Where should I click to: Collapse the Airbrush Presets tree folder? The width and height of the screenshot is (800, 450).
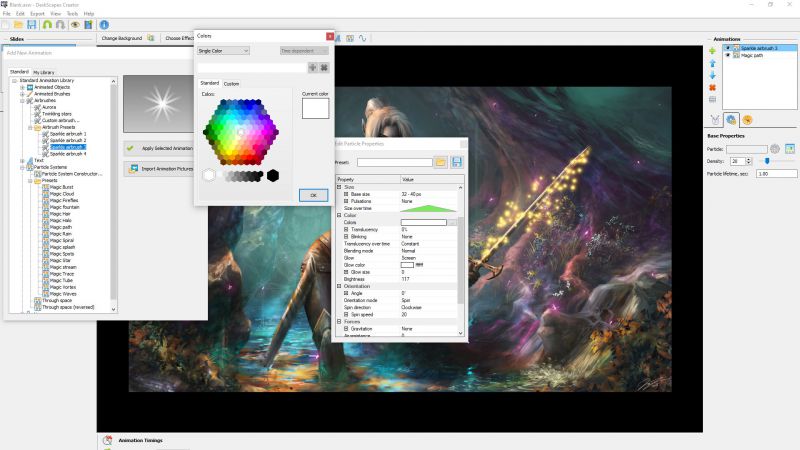[30, 127]
